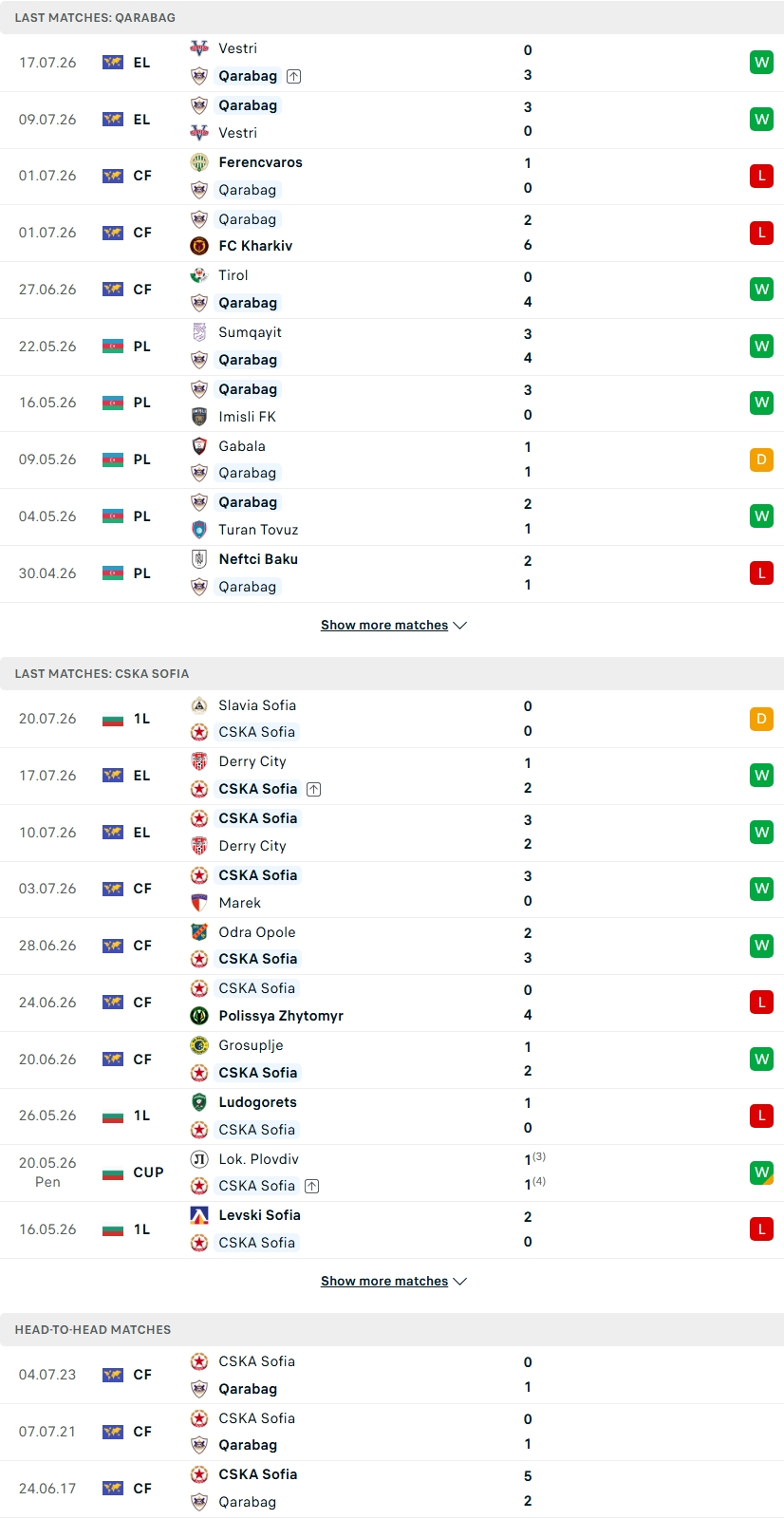Expand more CSKA Sofia matches via chevron
Screen dimensions: 784x1519
460,1282
